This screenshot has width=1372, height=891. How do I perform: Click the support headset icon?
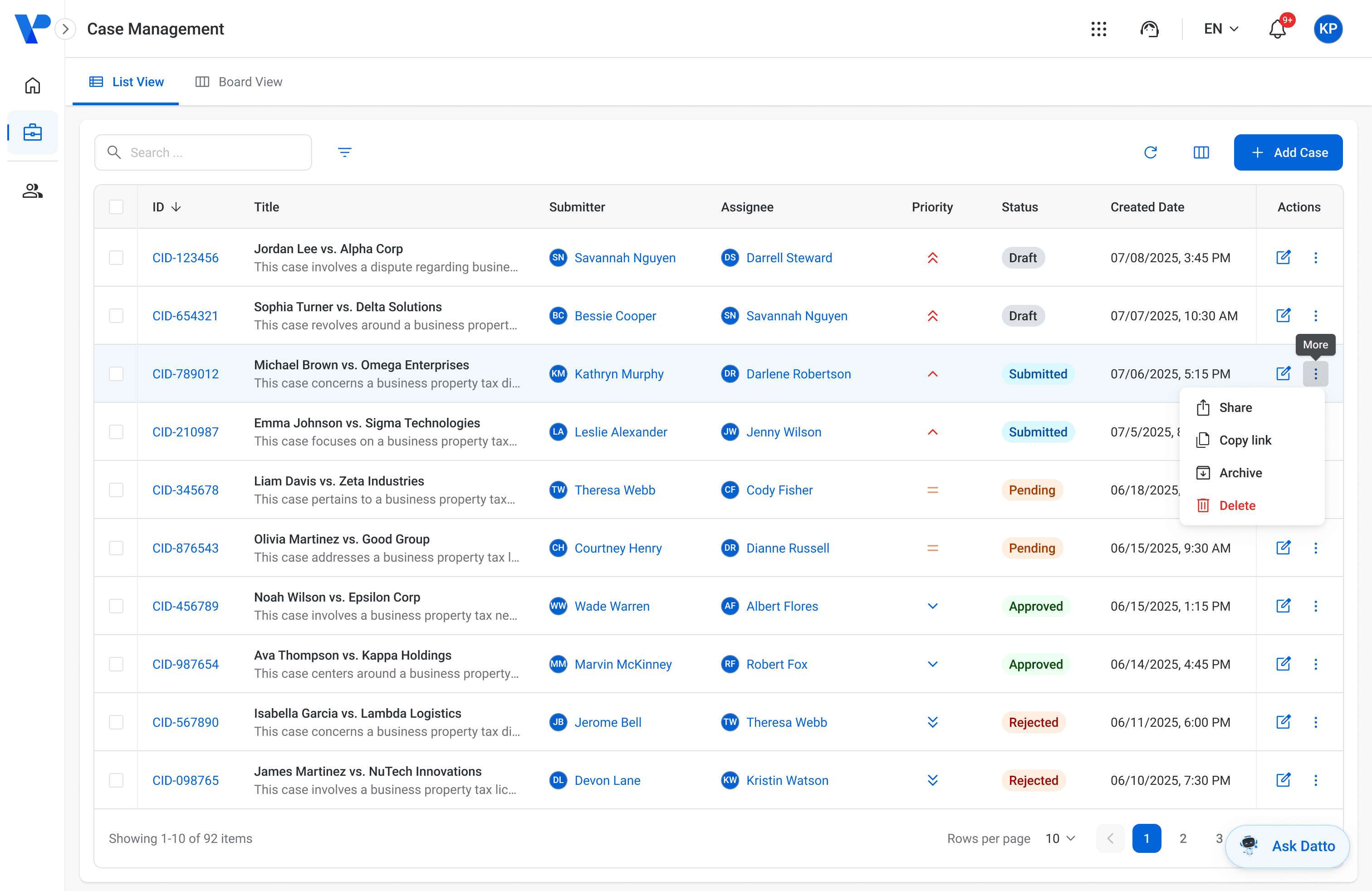tap(1149, 29)
